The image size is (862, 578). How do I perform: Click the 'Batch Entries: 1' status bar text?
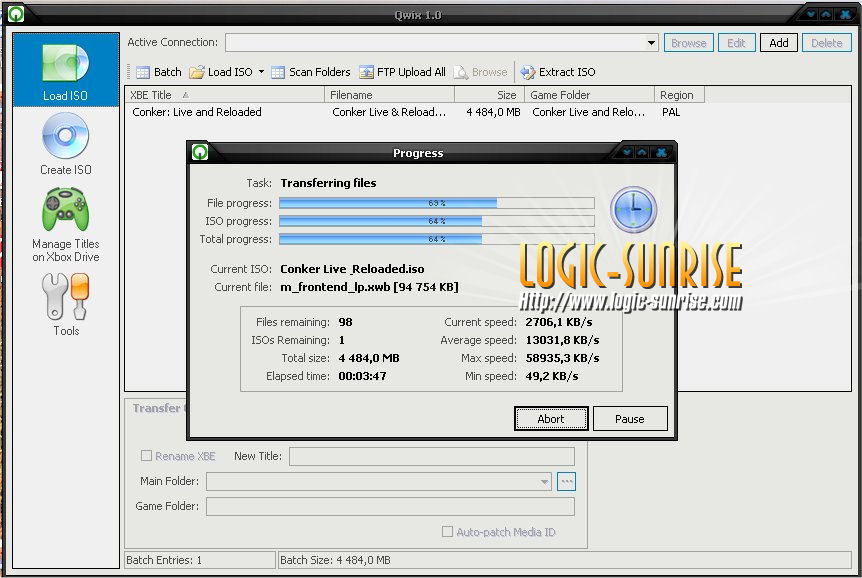click(x=164, y=560)
